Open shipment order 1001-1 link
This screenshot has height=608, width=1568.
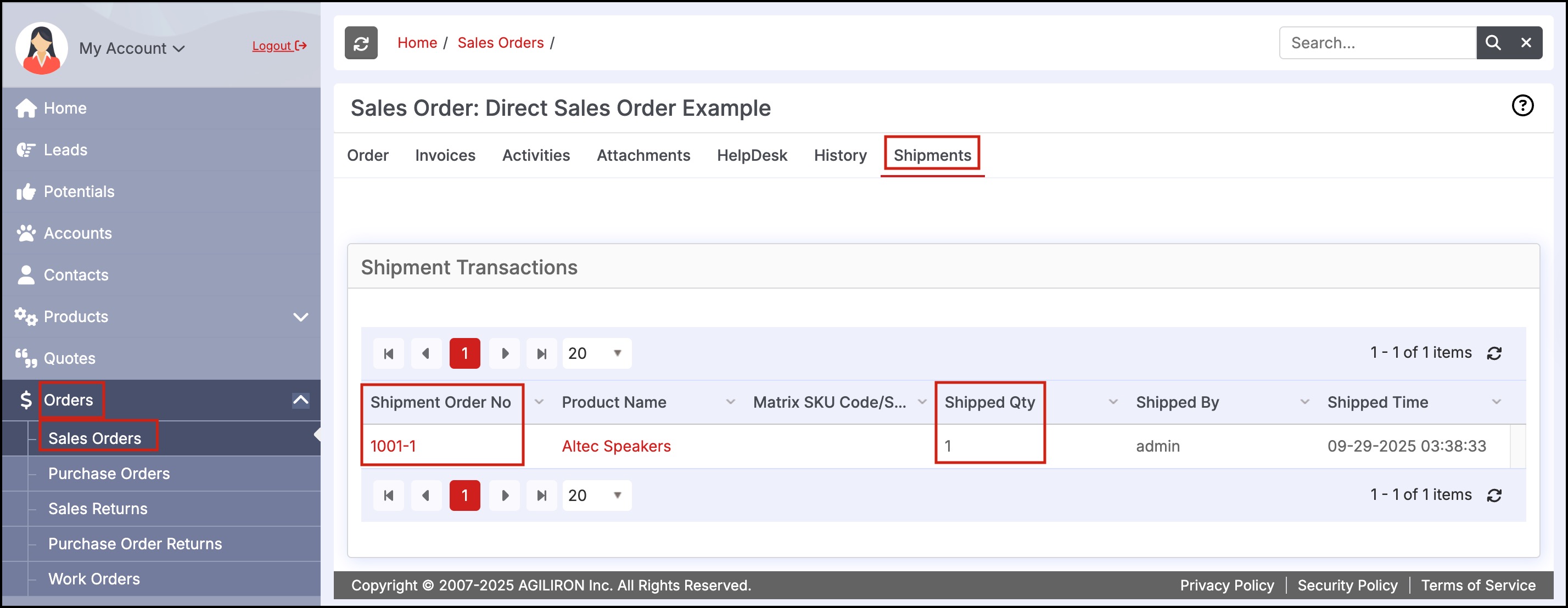coord(393,446)
